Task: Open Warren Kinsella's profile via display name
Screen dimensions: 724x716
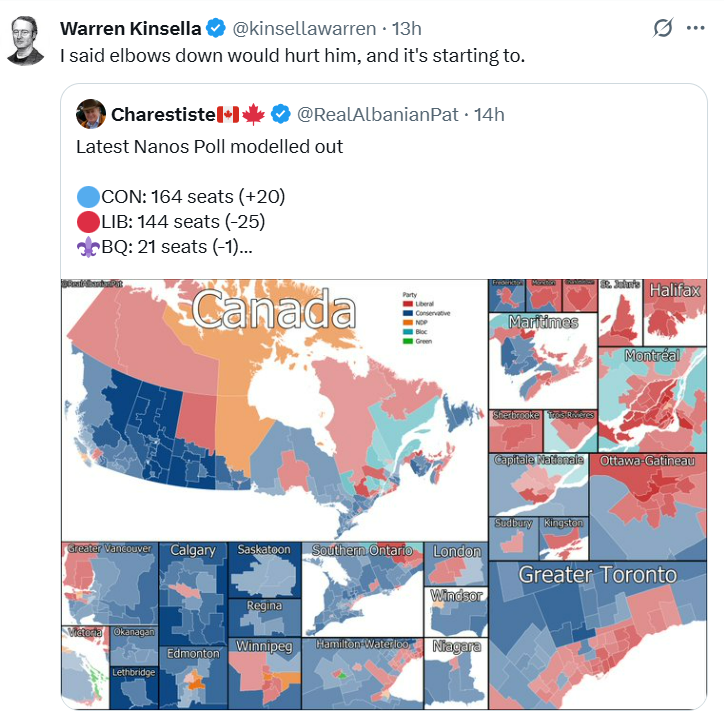Action: [131, 29]
